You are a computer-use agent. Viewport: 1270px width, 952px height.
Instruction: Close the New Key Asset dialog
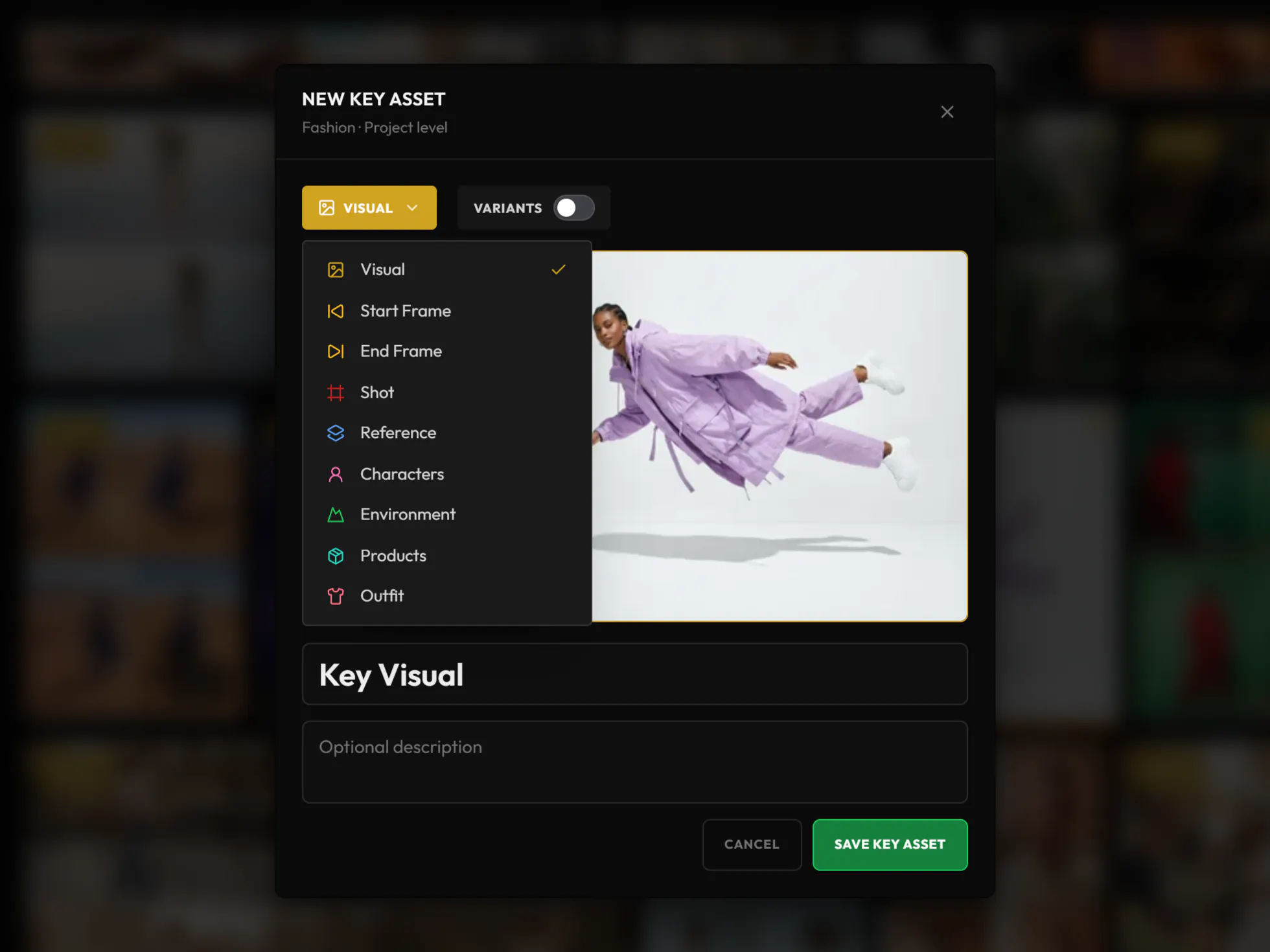(947, 112)
